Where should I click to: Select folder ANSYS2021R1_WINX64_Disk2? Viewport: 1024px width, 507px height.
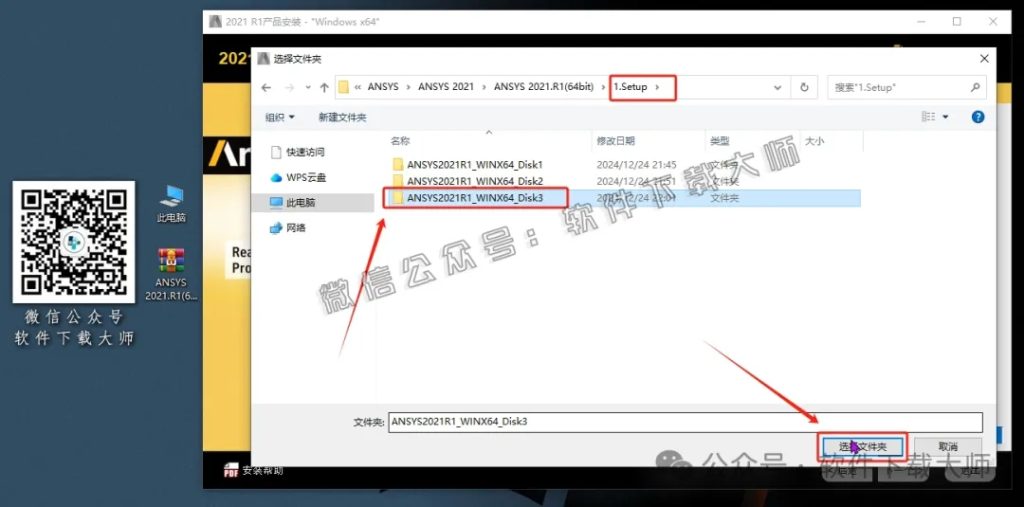pyautogui.click(x=475, y=181)
